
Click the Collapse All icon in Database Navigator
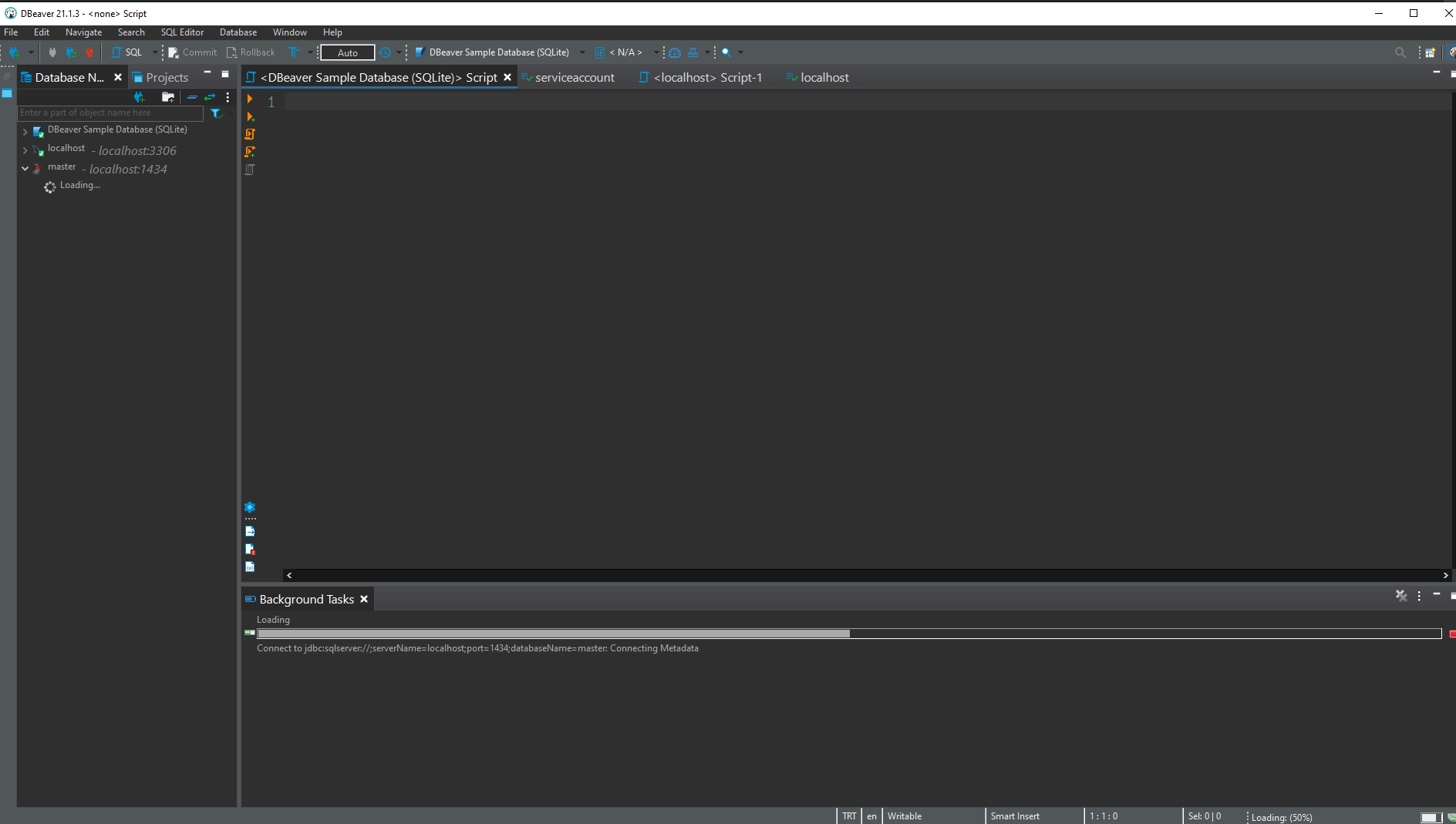click(x=192, y=97)
